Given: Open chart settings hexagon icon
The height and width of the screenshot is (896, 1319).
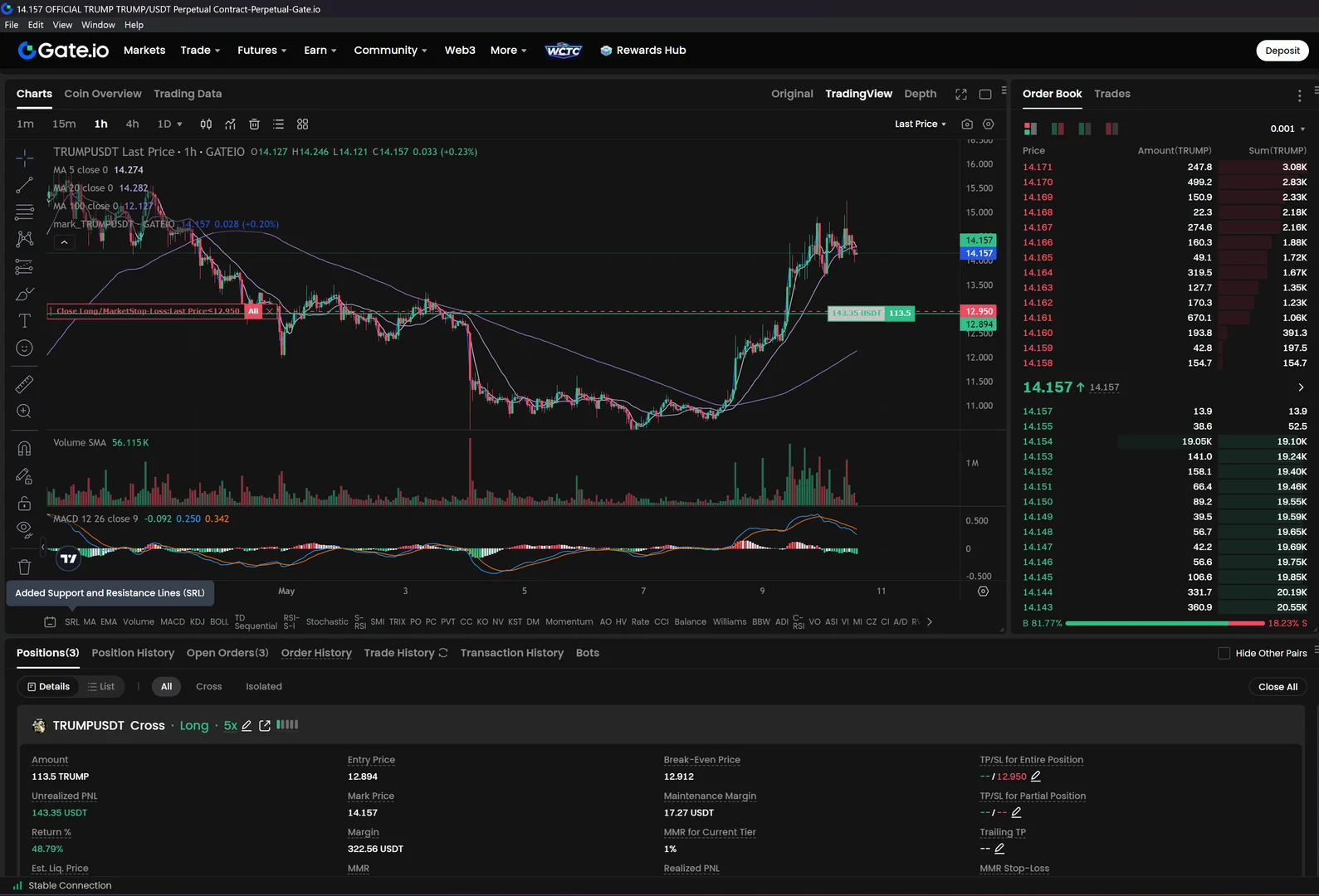Looking at the screenshot, I should coord(988,124).
